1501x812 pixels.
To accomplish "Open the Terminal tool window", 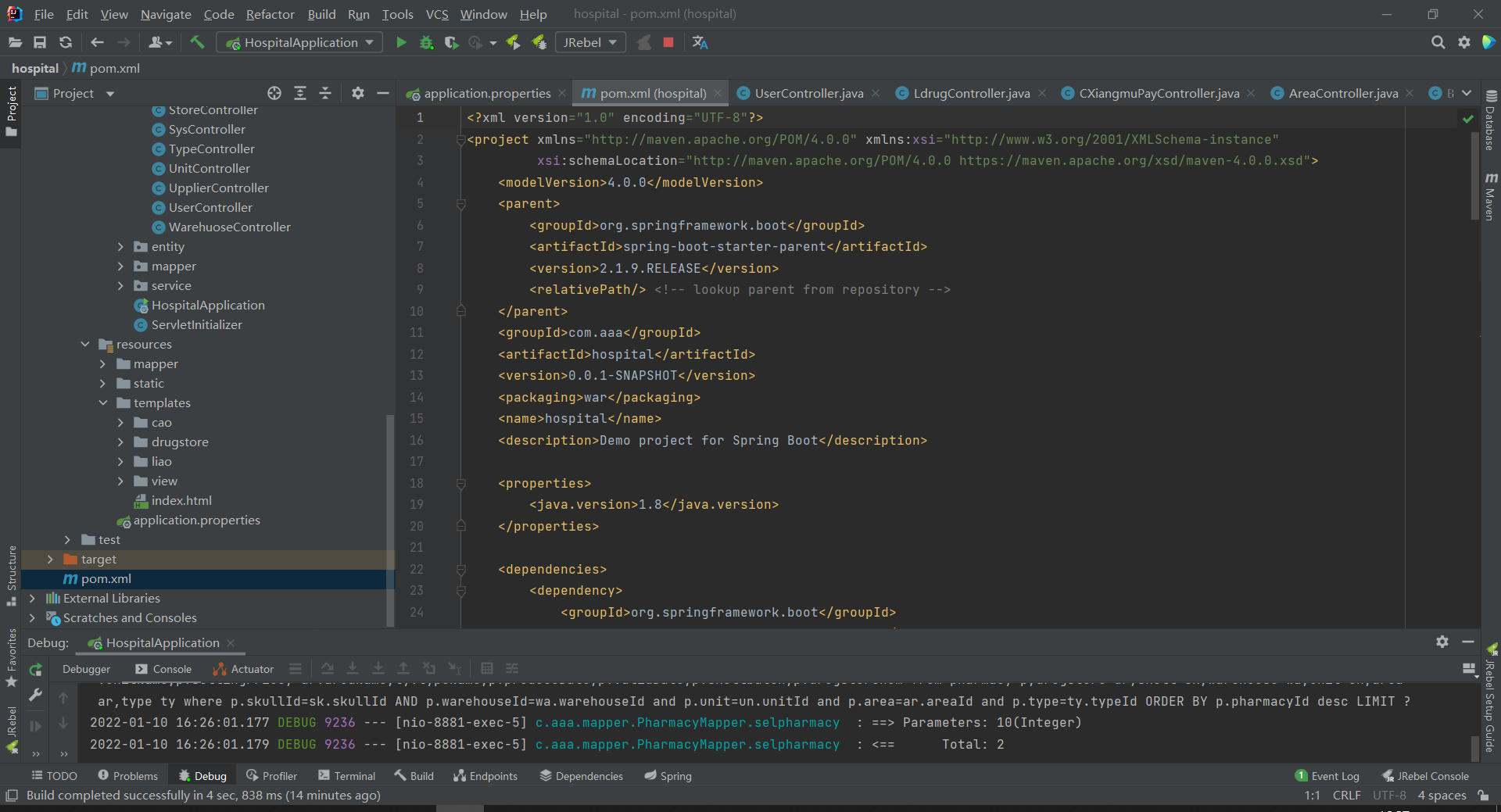I will tap(346, 776).
